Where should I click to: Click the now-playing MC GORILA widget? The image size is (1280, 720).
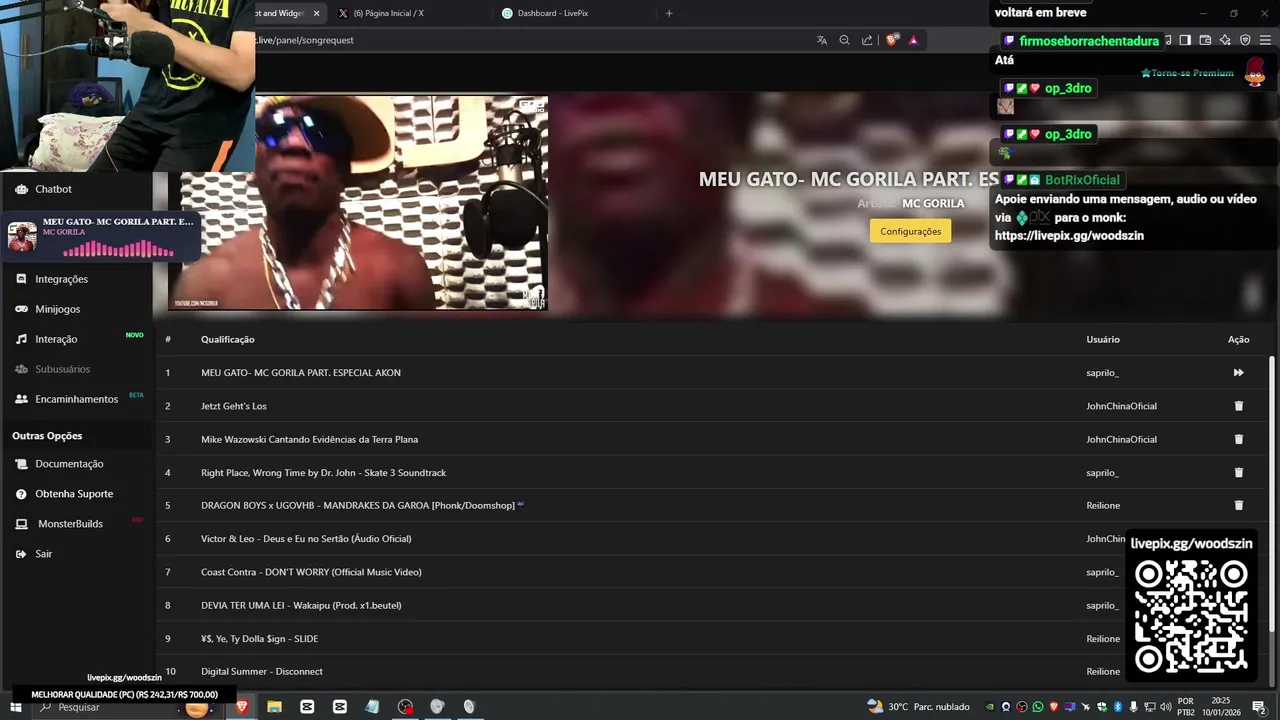pos(100,237)
